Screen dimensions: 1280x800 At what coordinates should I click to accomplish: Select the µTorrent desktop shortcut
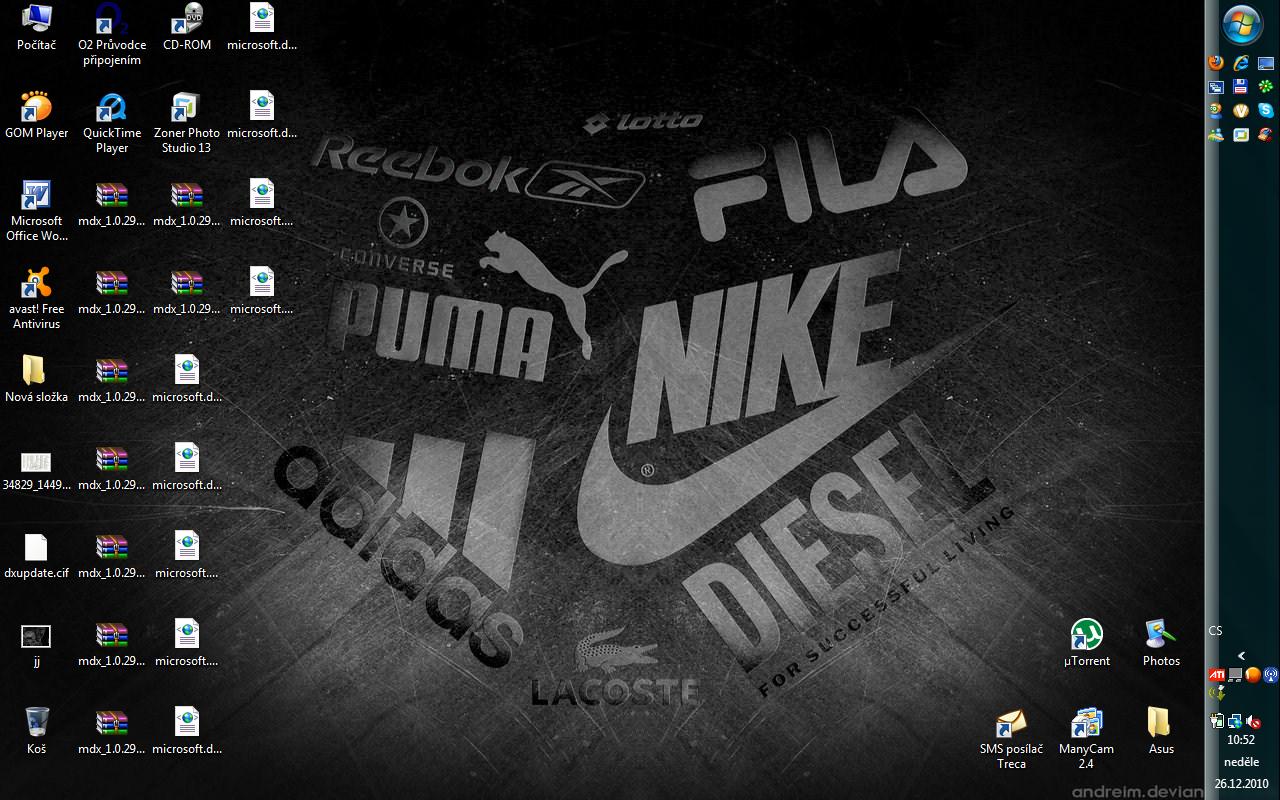tap(1087, 644)
